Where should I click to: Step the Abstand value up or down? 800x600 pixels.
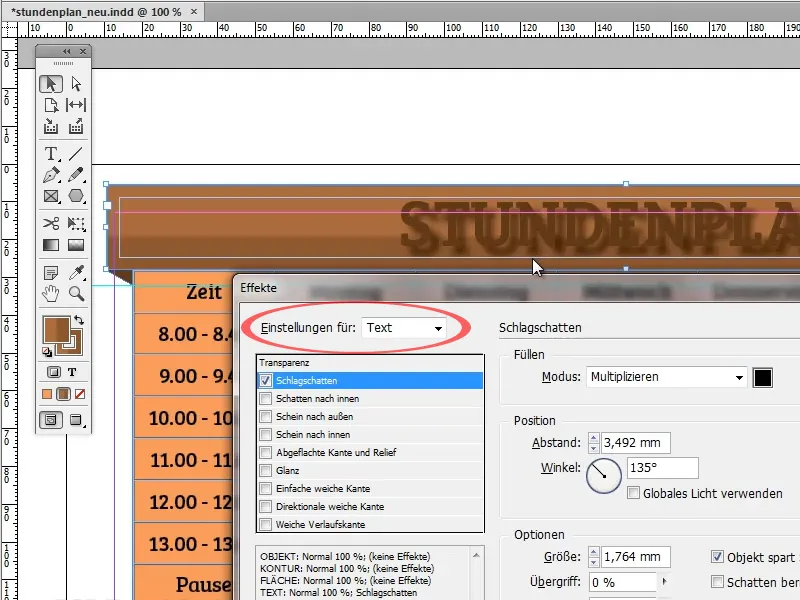pos(593,442)
